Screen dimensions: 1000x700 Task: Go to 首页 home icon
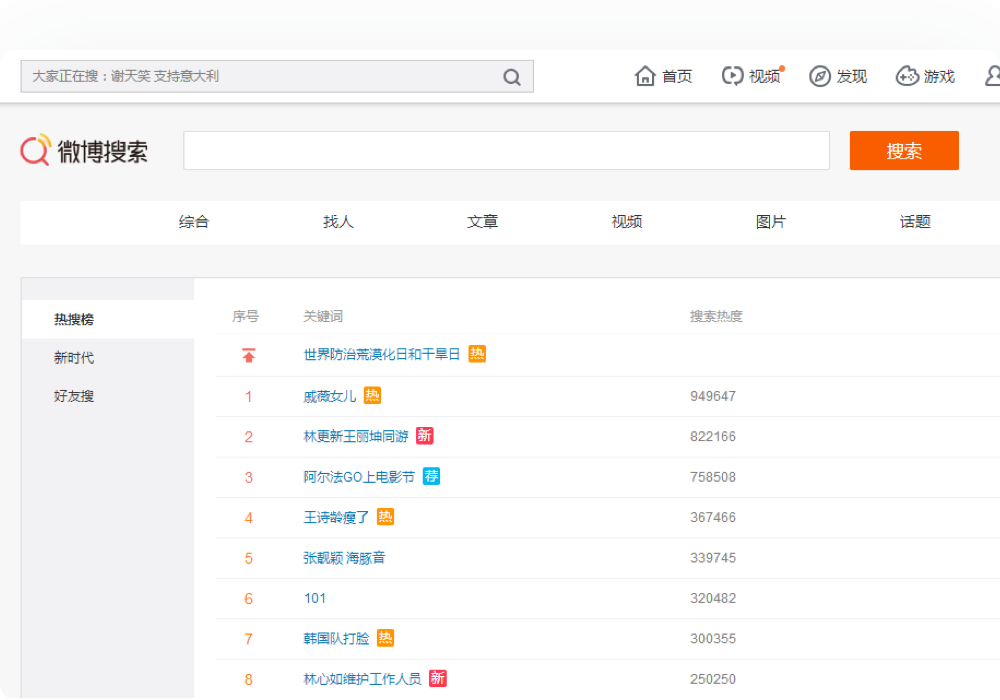click(645, 76)
